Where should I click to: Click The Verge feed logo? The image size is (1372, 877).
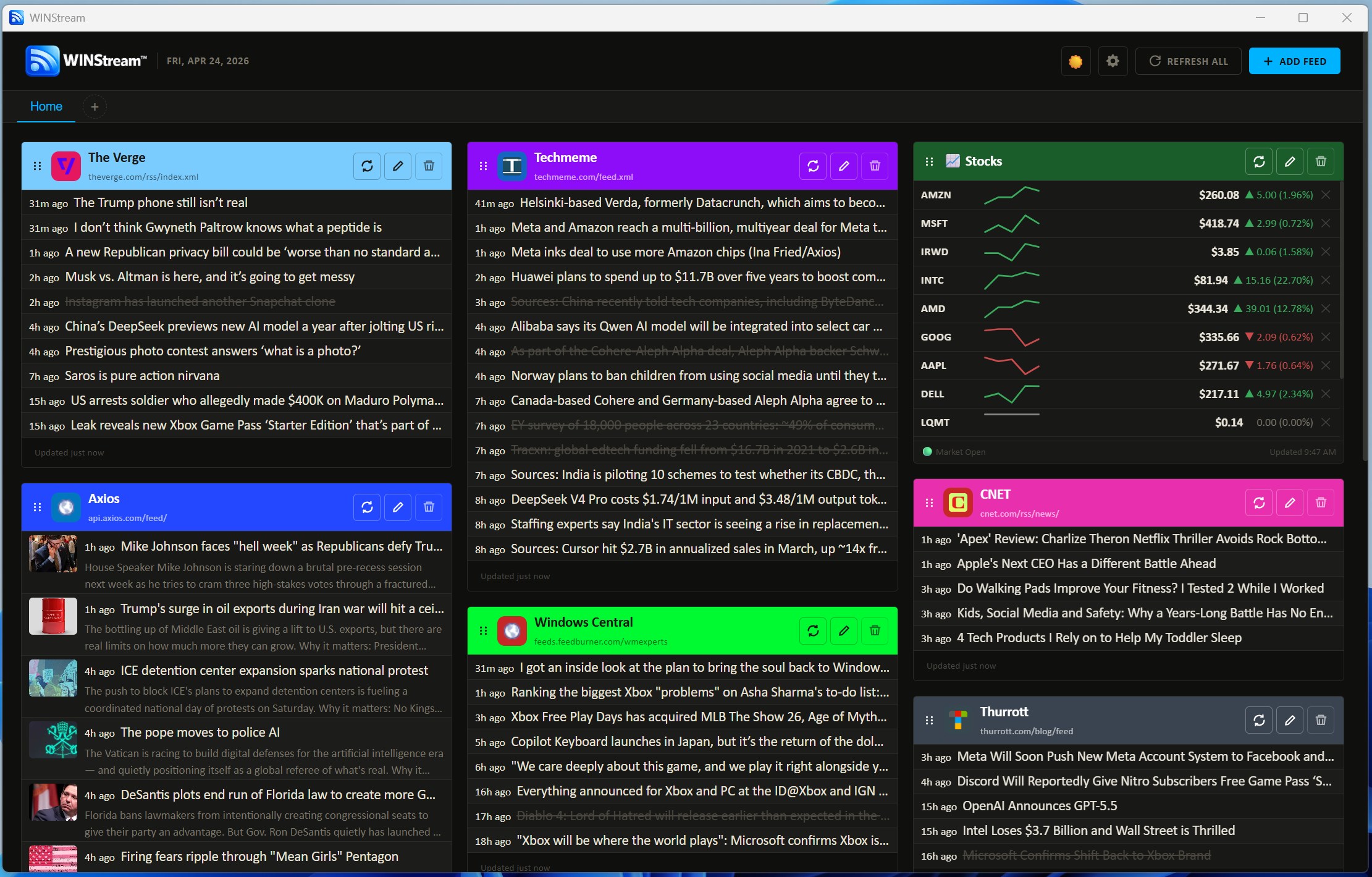click(x=66, y=166)
